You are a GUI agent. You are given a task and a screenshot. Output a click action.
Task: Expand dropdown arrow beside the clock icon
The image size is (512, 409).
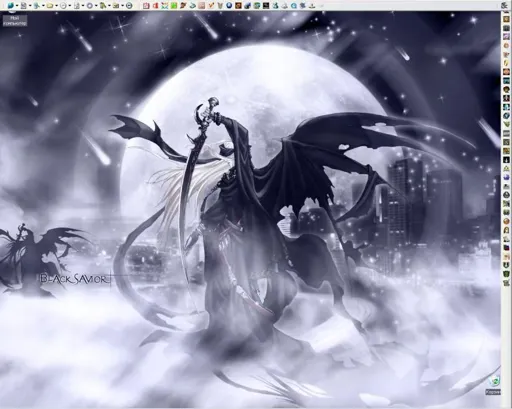pyautogui.click(x=70, y=6)
